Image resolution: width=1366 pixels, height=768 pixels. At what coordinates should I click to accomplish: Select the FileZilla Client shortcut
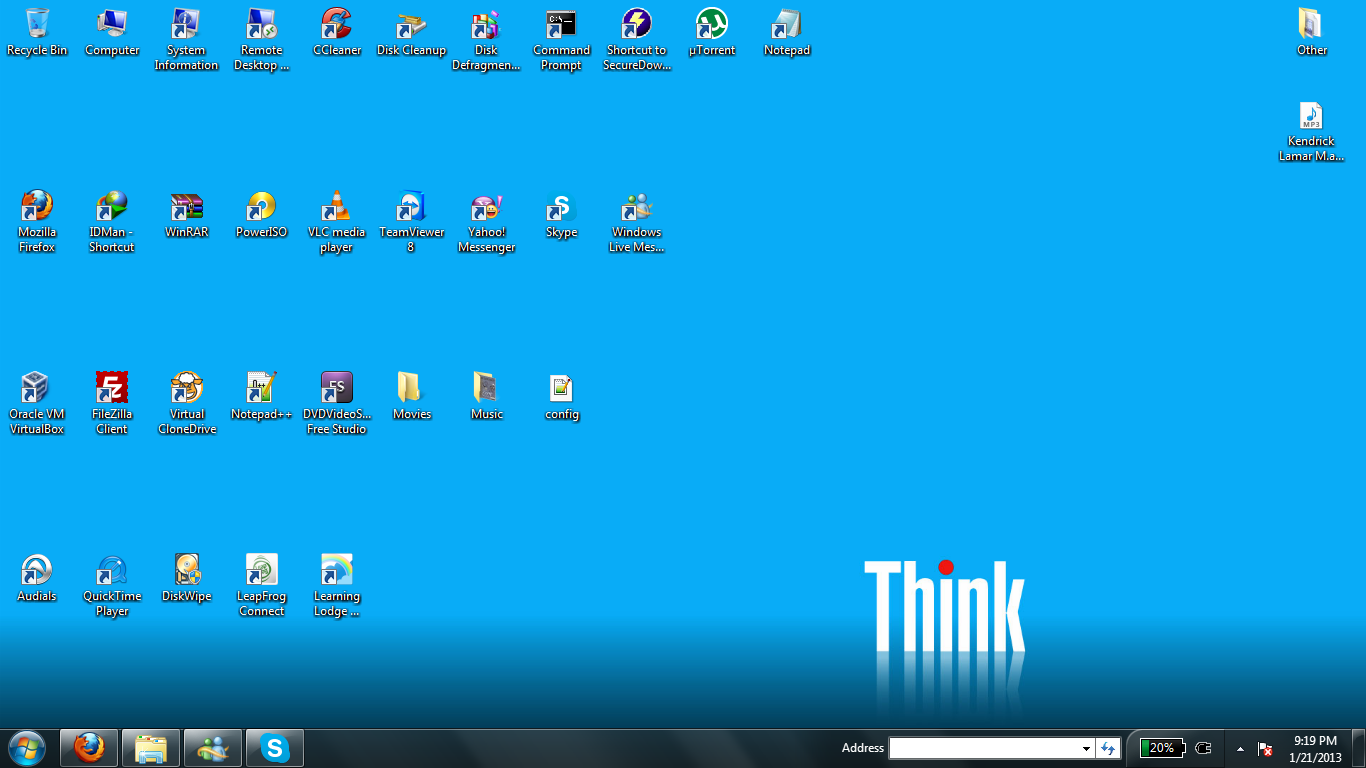111,389
